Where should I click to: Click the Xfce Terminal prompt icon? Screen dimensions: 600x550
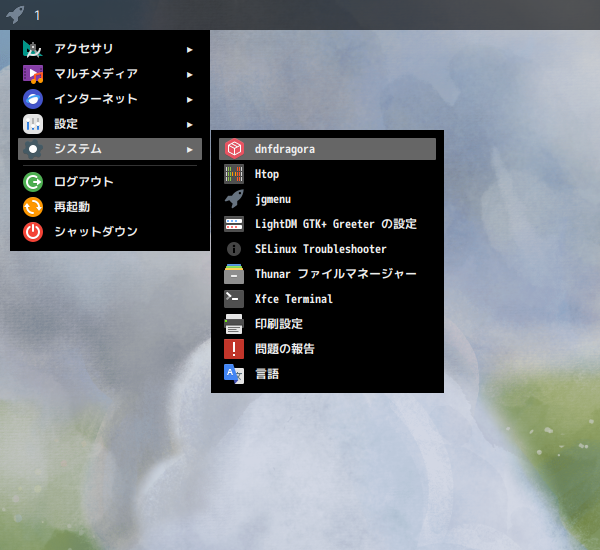[234, 299]
